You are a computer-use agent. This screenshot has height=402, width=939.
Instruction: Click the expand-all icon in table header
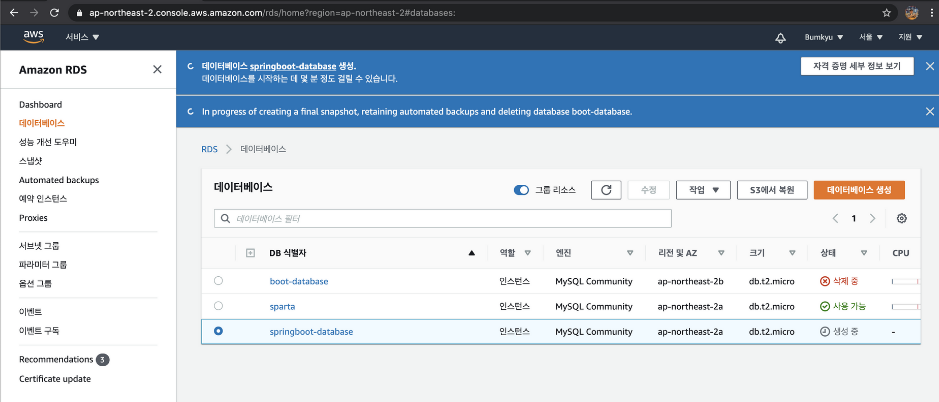pyautogui.click(x=251, y=253)
